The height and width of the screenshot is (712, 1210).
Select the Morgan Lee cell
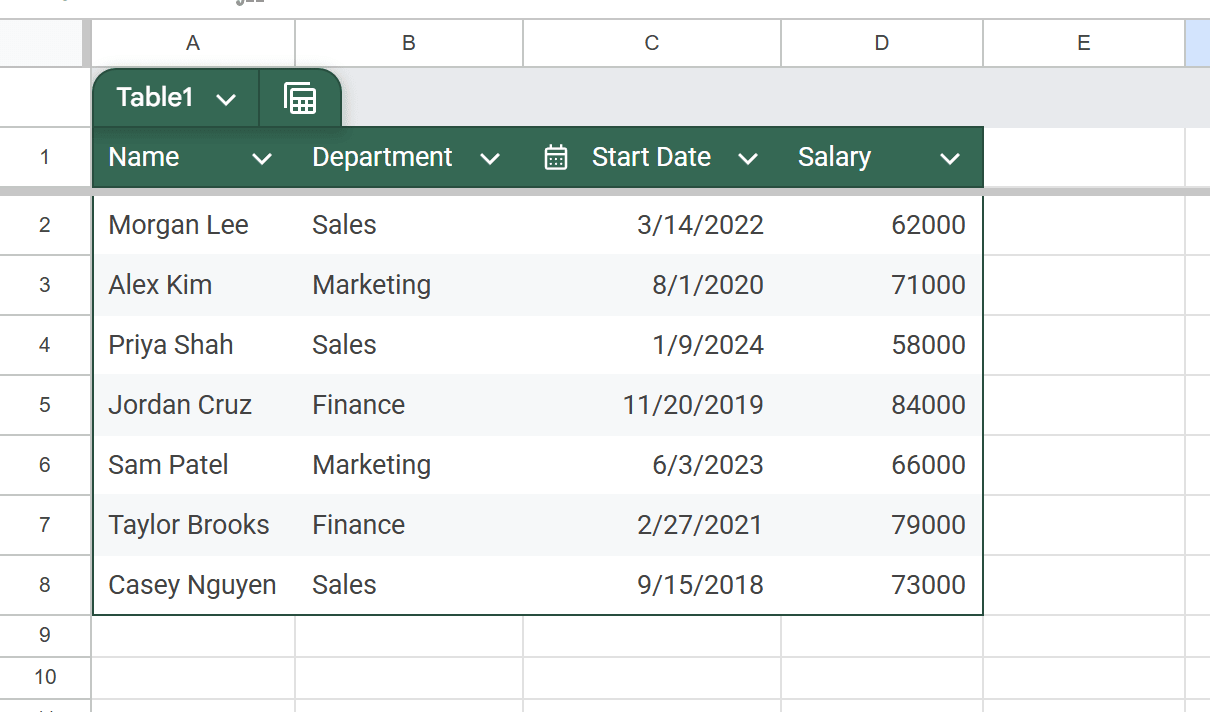pyautogui.click(x=193, y=225)
